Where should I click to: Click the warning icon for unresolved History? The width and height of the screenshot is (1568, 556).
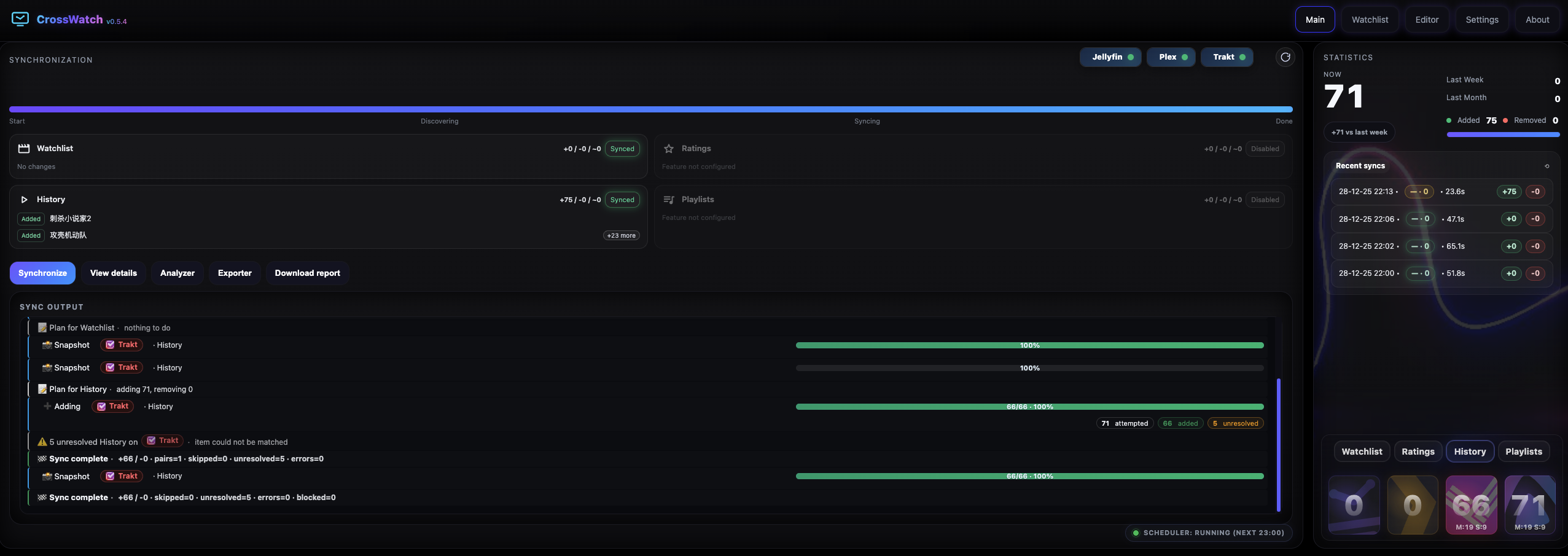pos(42,442)
